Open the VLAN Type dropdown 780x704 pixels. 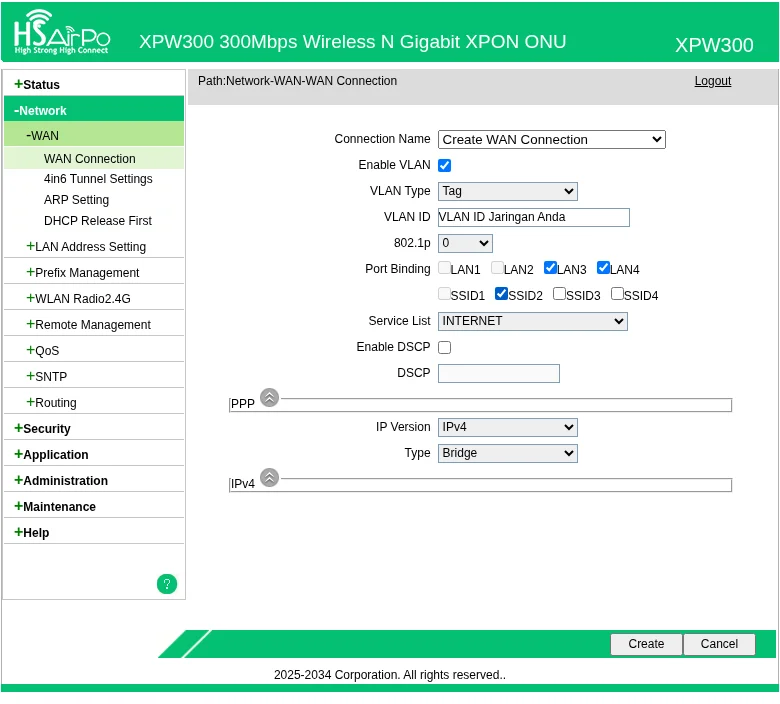tap(507, 191)
